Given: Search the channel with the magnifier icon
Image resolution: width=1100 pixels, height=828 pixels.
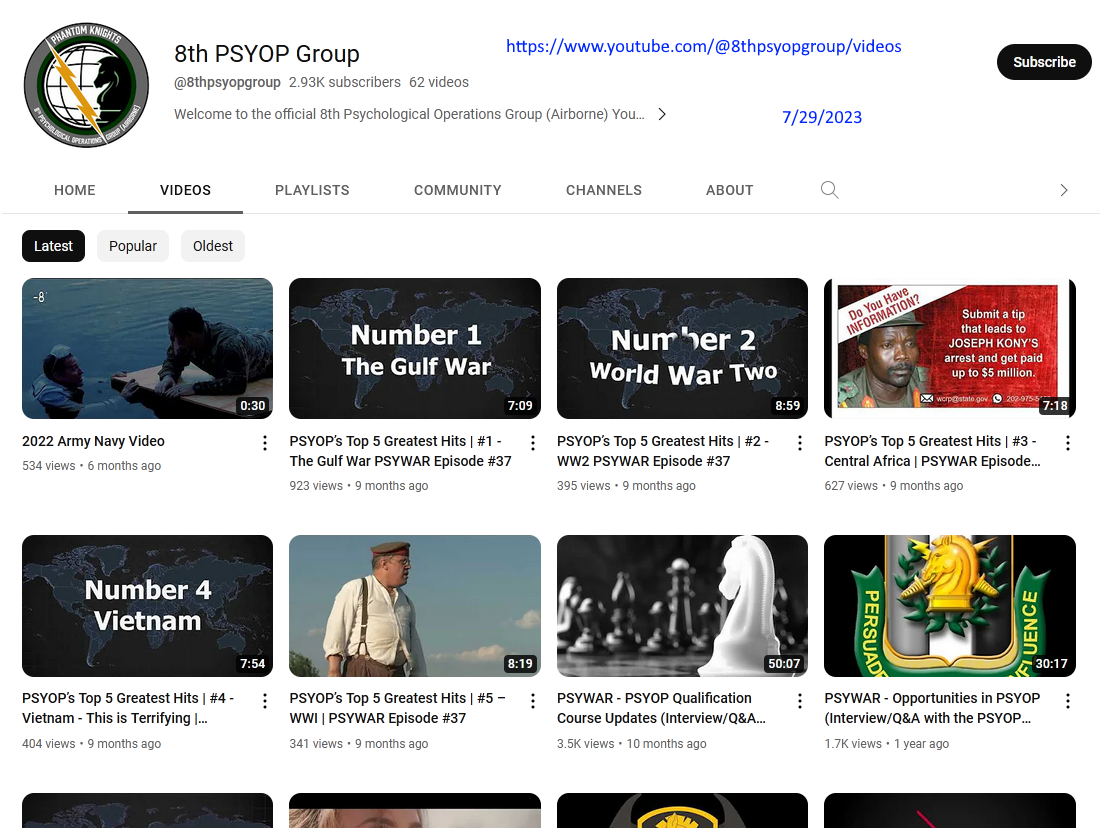Looking at the screenshot, I should 829,190.
